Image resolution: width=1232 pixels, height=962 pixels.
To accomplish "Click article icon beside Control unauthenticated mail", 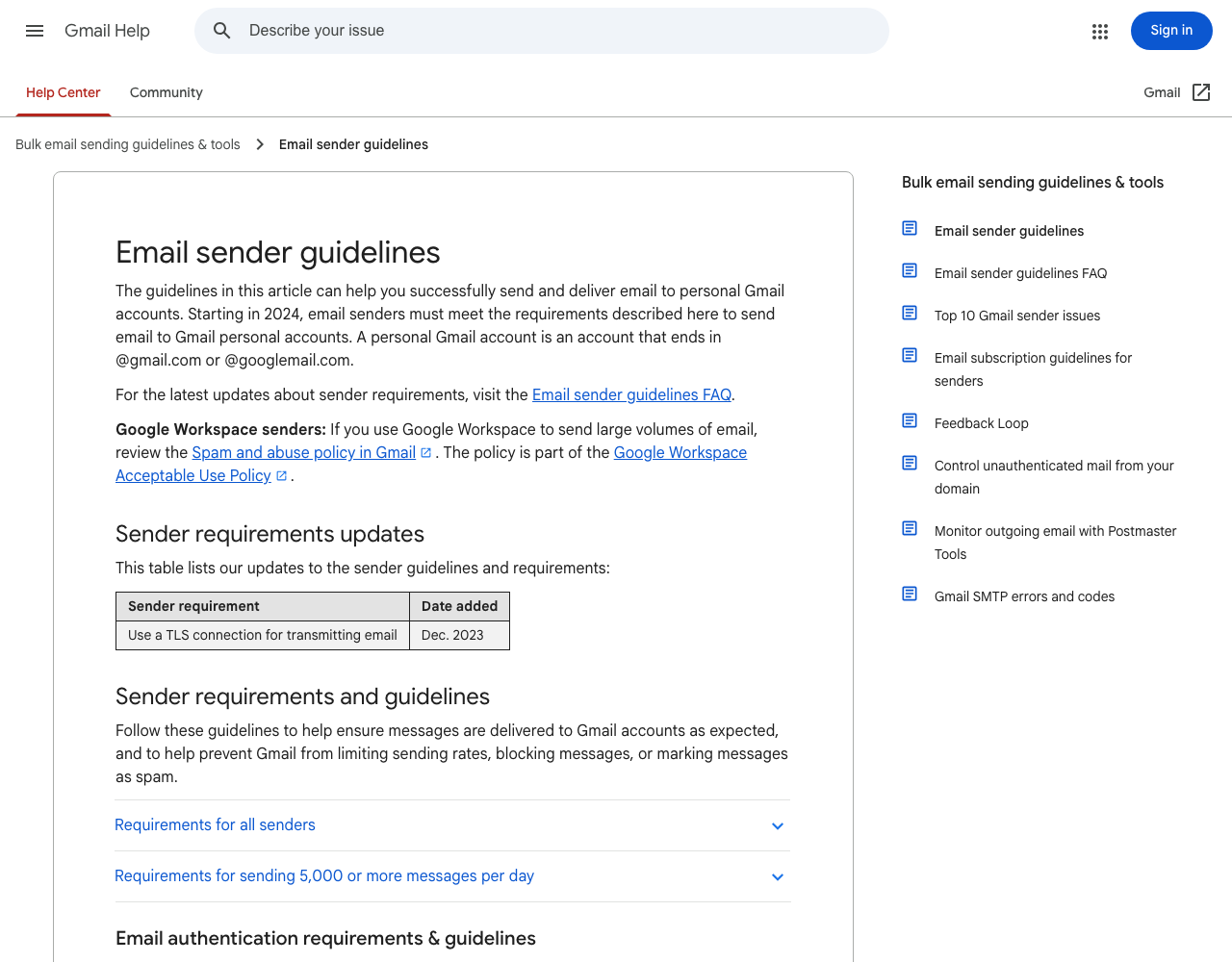I will [910, 463].
